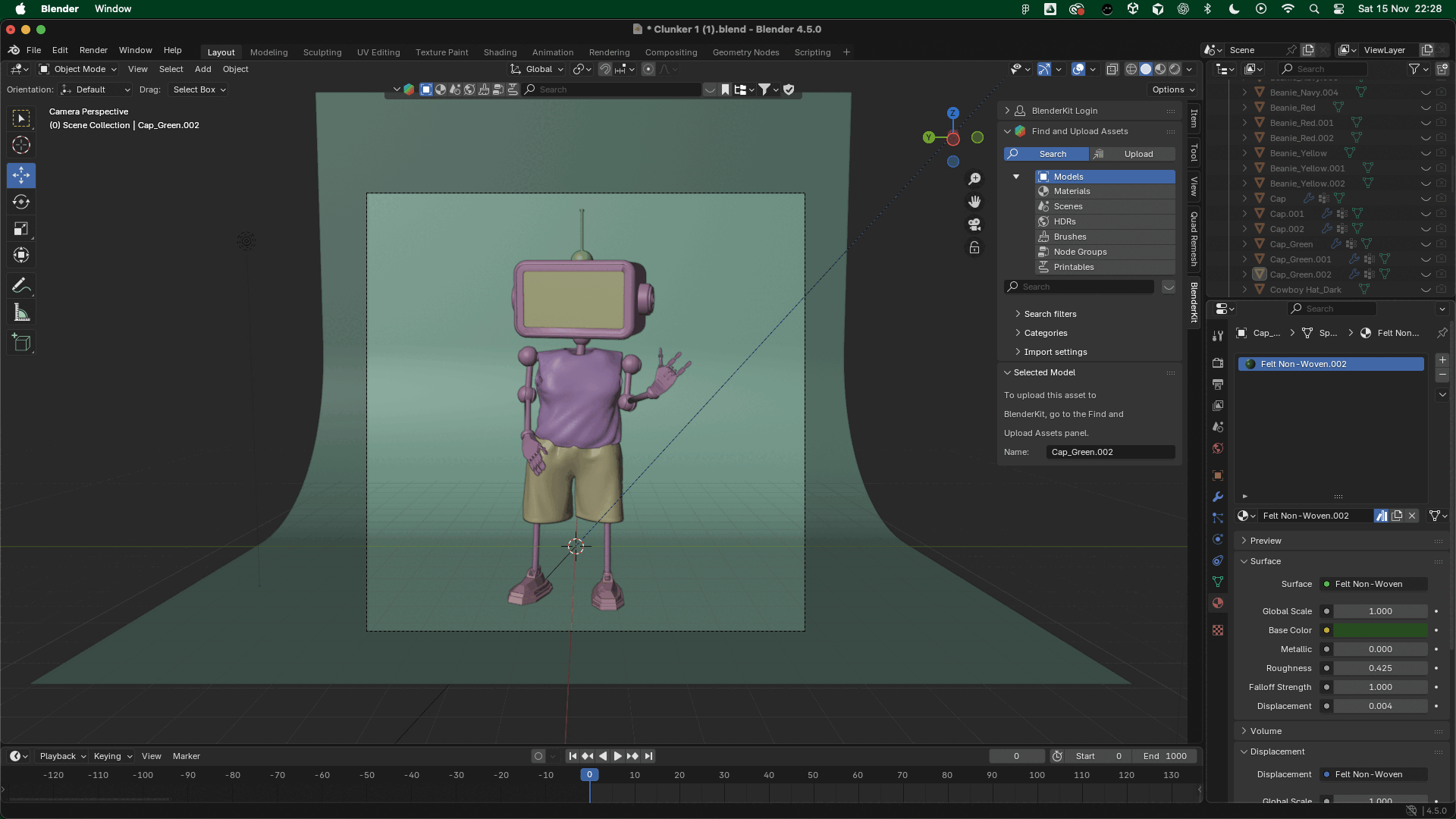Select the Measure tool
The width and height of the screenshot is (1456, 819).
(x=21, y=312)
